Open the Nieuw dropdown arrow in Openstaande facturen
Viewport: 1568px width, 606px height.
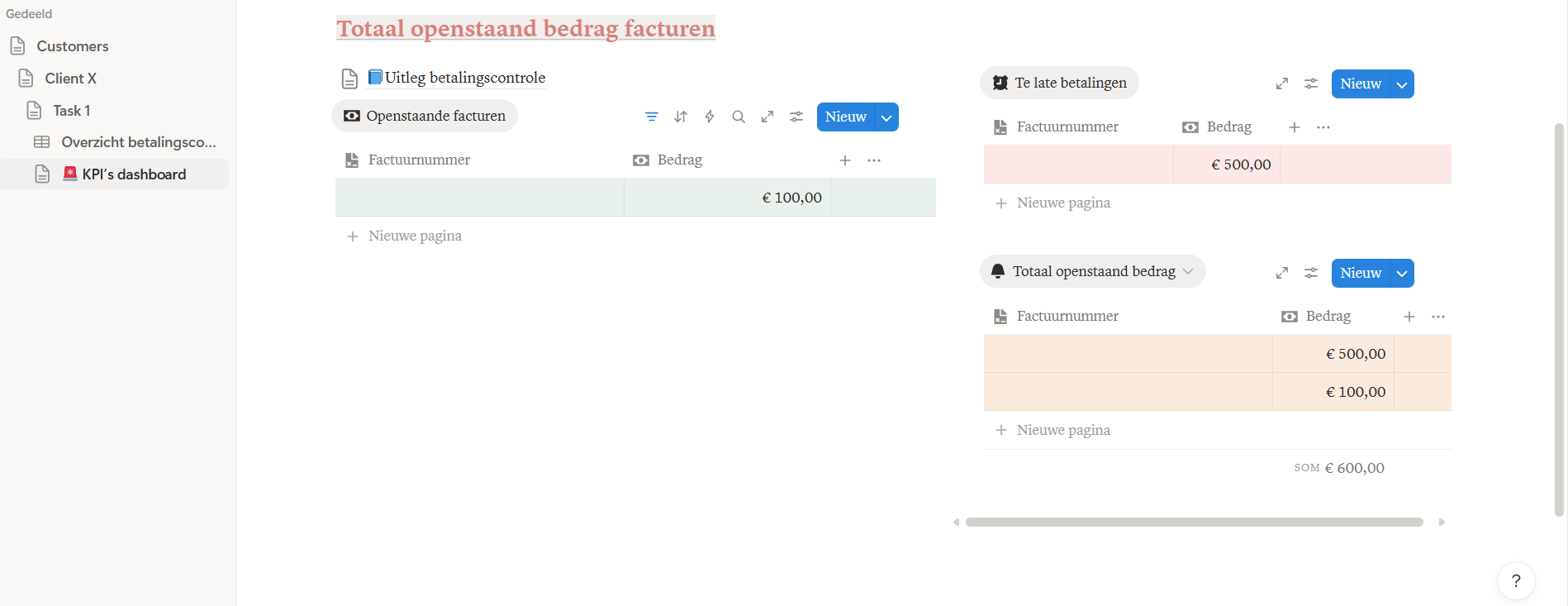coord(886,117)
